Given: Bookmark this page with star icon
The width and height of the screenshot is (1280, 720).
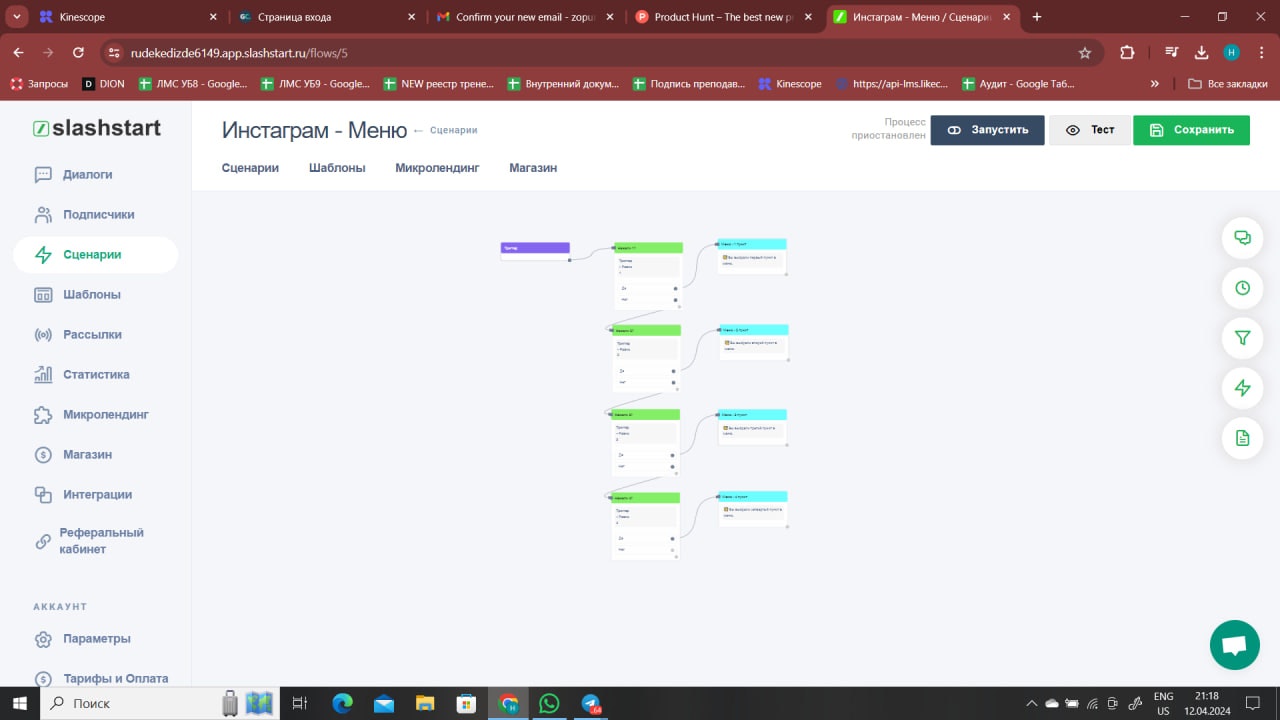Looking at the screenshot, I should [1085, 53].
